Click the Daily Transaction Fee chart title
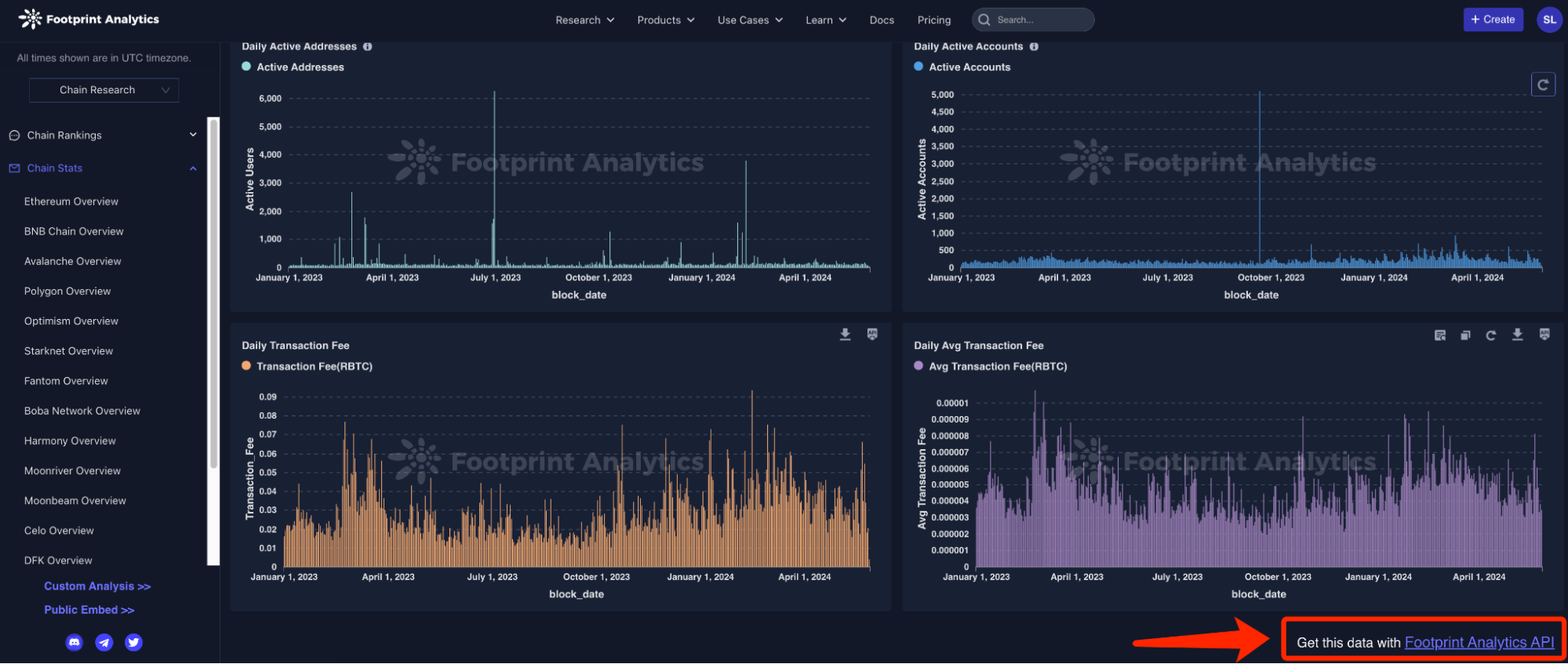This screenshot has height=664, width=1568. pos(296,346)
